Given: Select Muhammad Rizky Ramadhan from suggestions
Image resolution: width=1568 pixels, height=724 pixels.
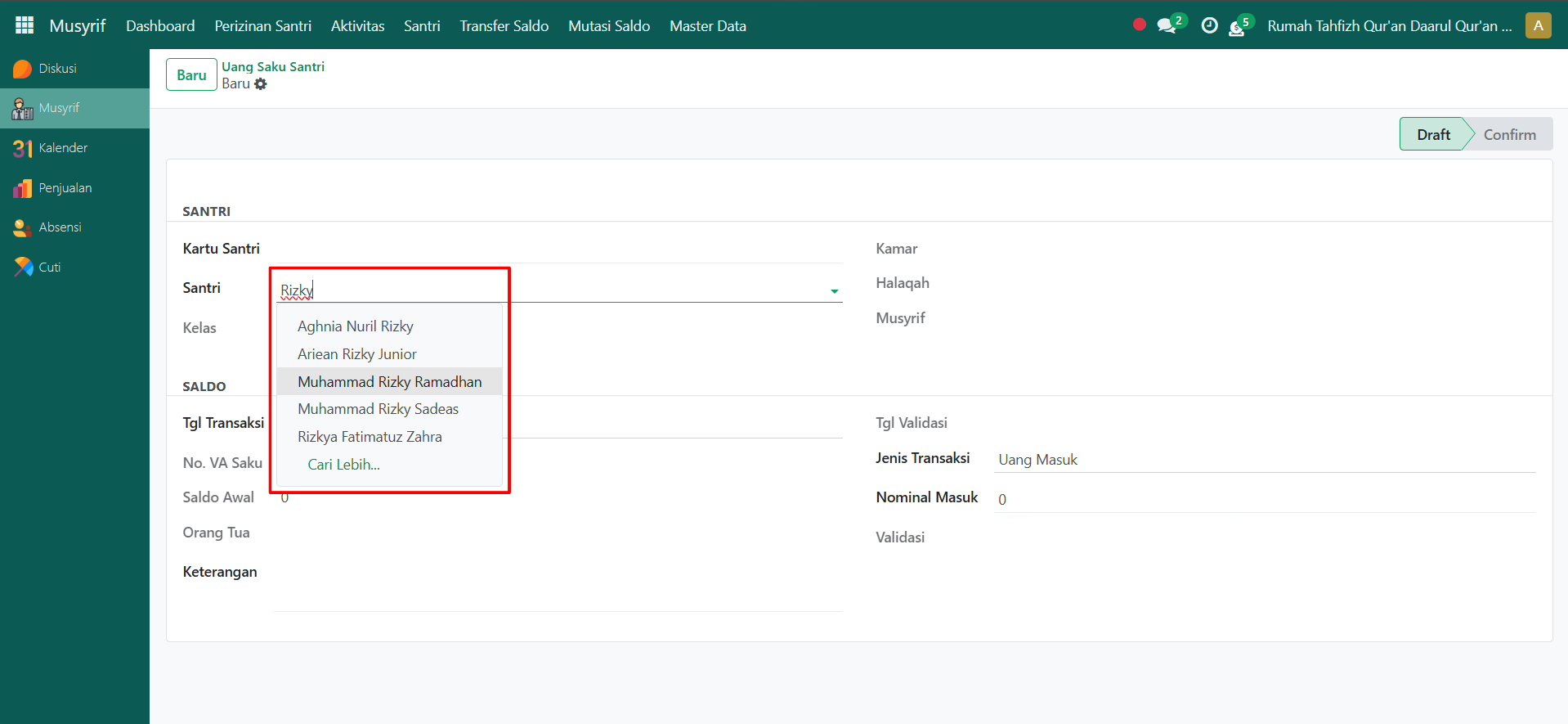Looking at the screenshot, I should [x=389, y=382].
